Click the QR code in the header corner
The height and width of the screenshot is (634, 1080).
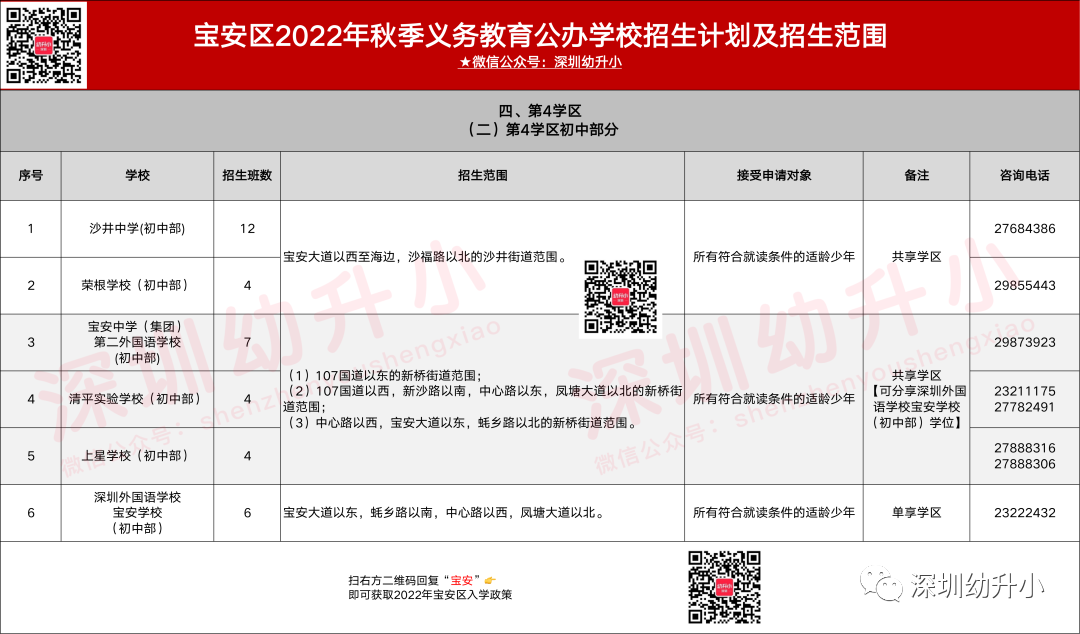coord(44,45)
